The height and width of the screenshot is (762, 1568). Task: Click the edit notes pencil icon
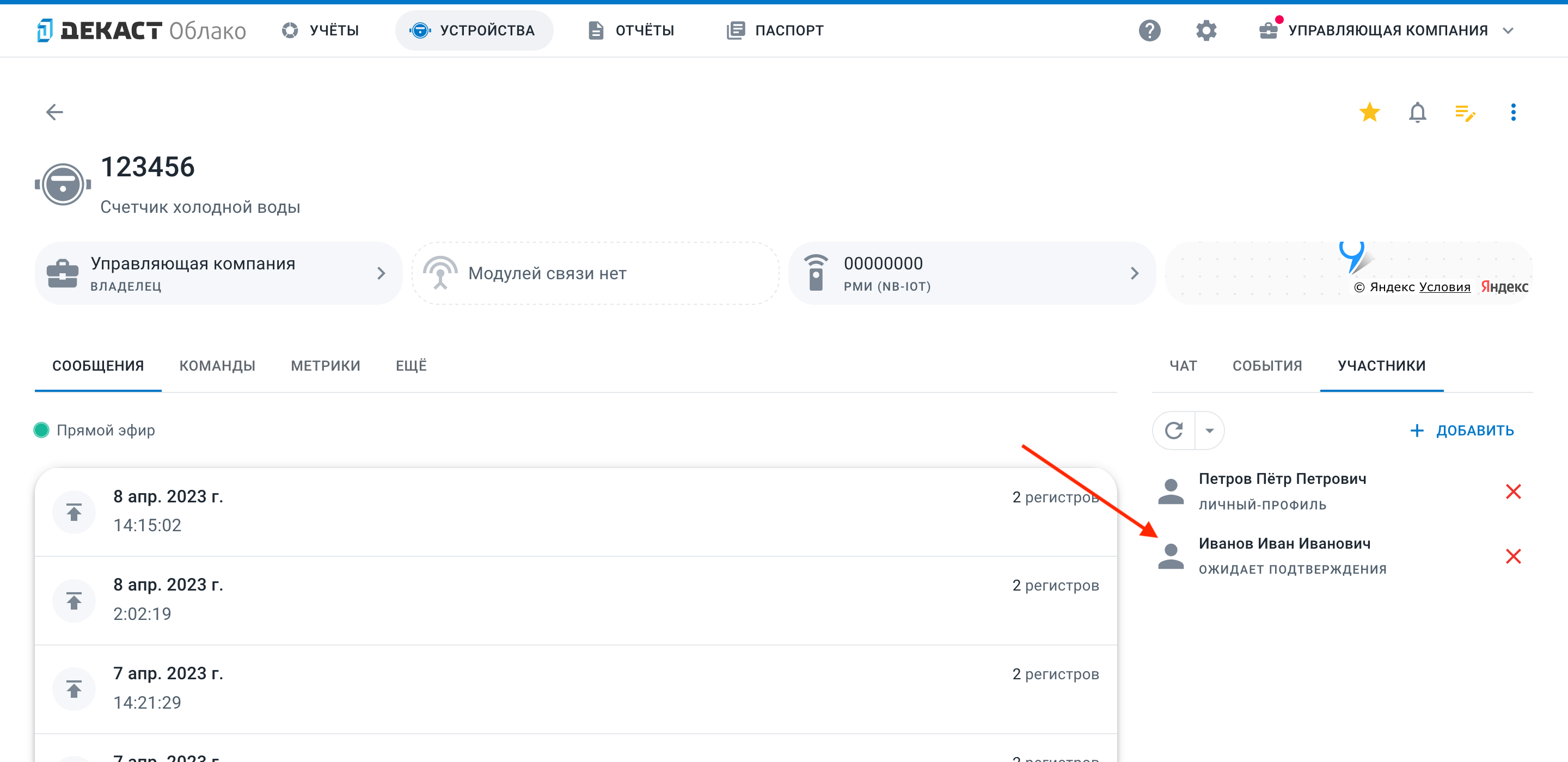(1465, 113)
